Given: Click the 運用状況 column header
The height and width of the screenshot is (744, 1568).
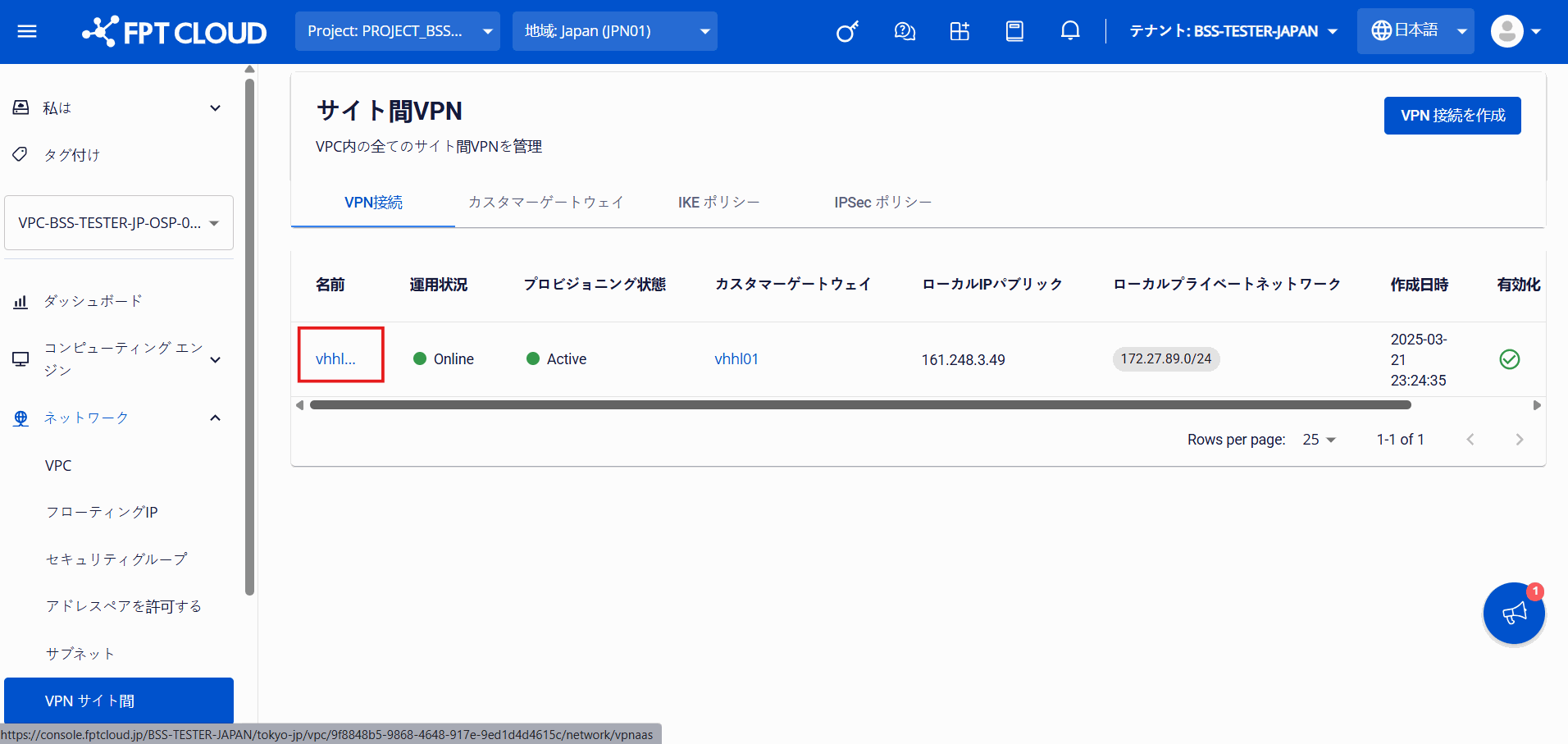Looking at the screenshot, I should tap(439, 285).
